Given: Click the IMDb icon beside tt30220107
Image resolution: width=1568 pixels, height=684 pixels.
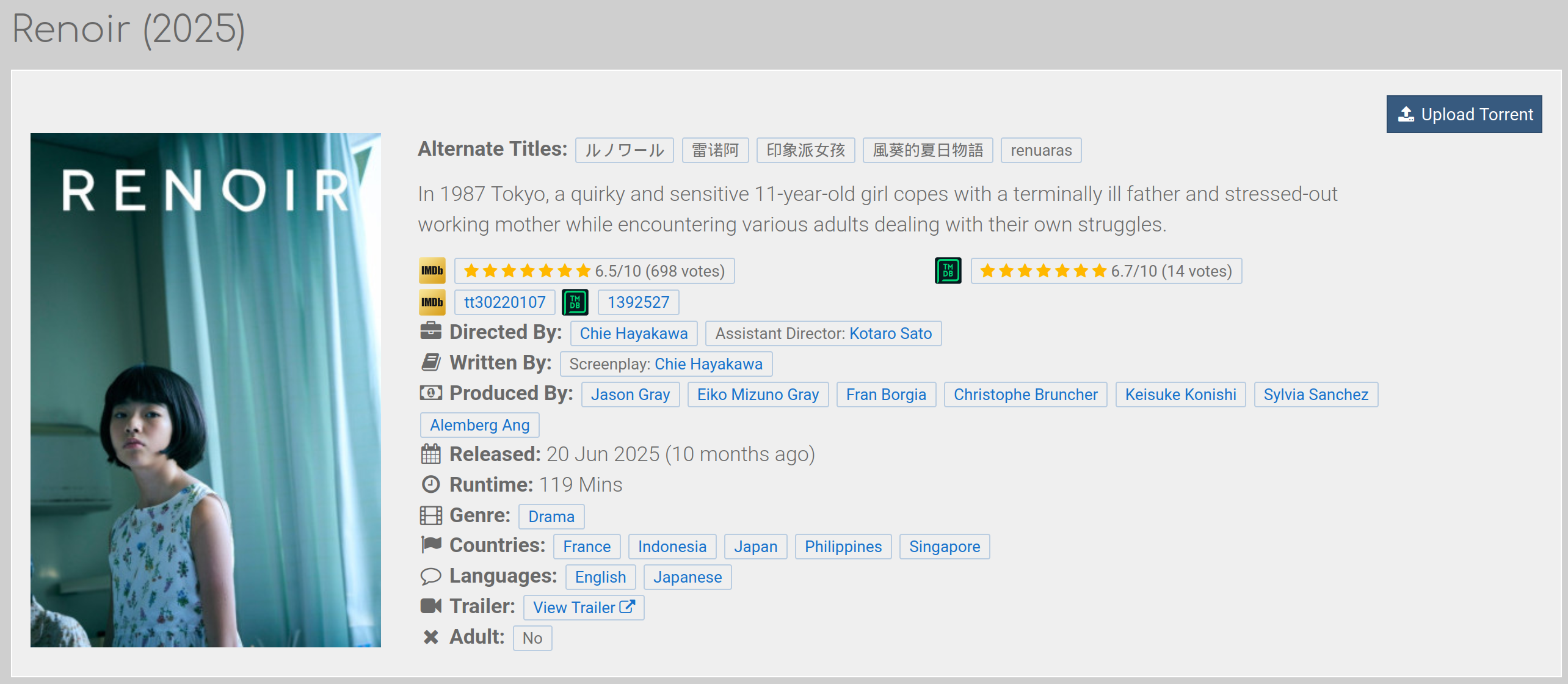Looking at the screenshot, I should point(432,302).
